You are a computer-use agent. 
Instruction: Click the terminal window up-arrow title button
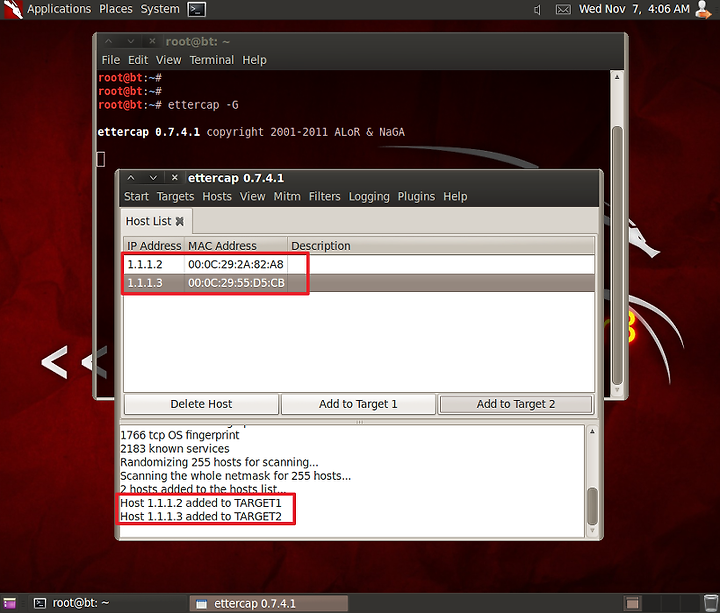click(x=108, y=41)
